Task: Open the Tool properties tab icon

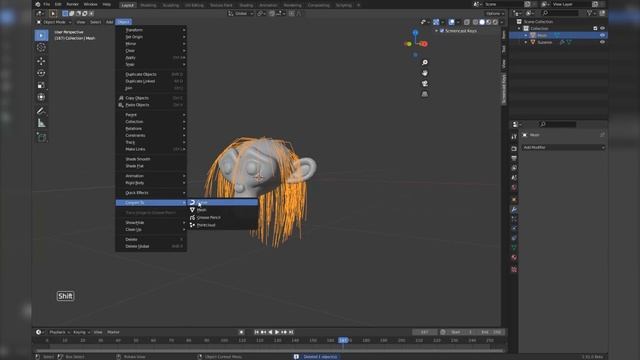Action: point(514,136)
